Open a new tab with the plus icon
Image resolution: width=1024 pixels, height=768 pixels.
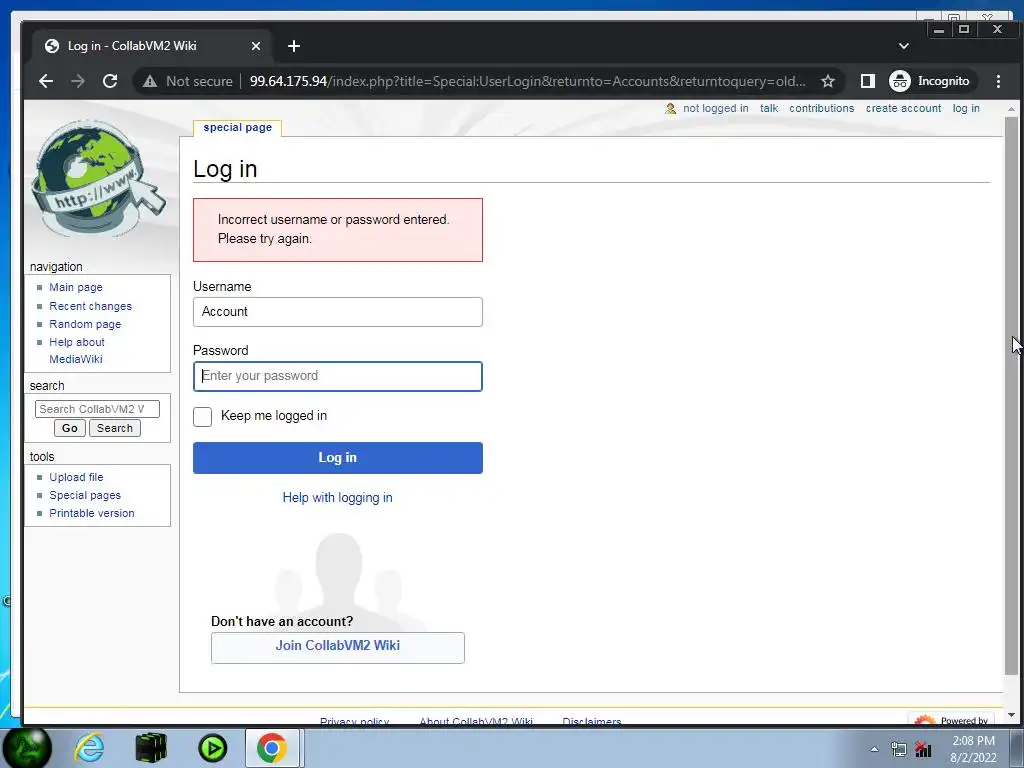(294, 46)
